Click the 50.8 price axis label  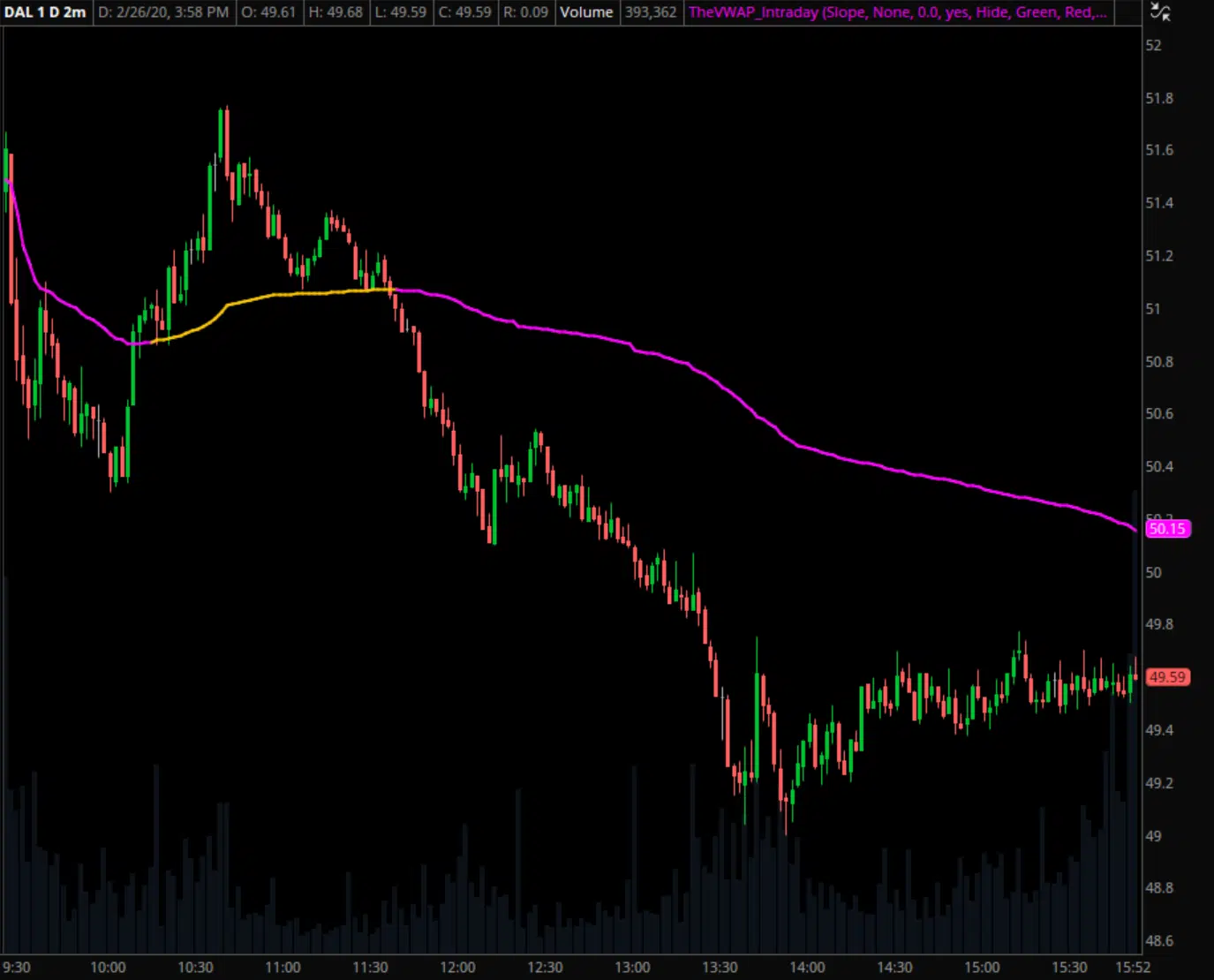coord(1159,362)
